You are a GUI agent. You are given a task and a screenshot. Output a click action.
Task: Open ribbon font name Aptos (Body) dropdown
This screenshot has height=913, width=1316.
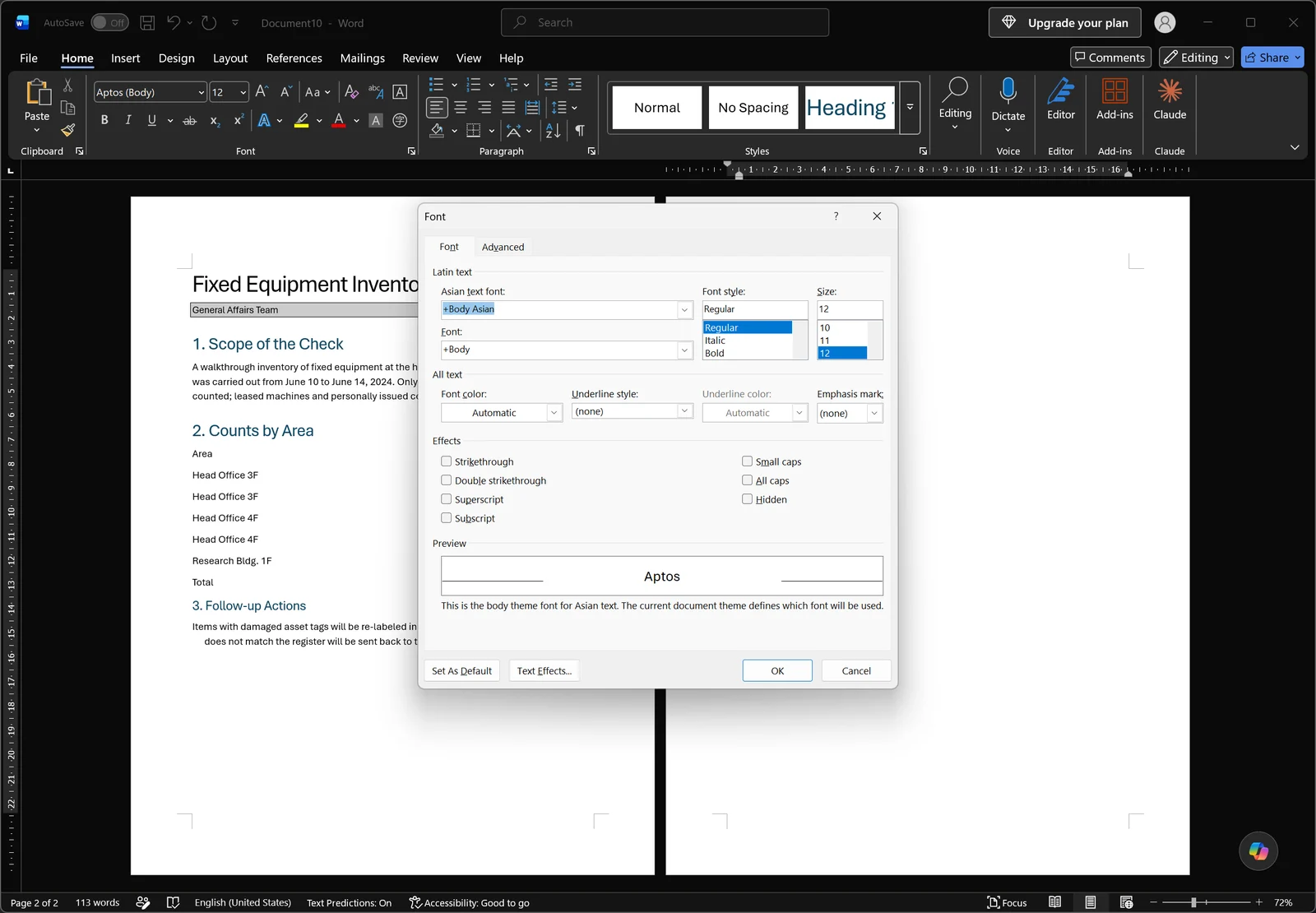click(x=201, y=92)
